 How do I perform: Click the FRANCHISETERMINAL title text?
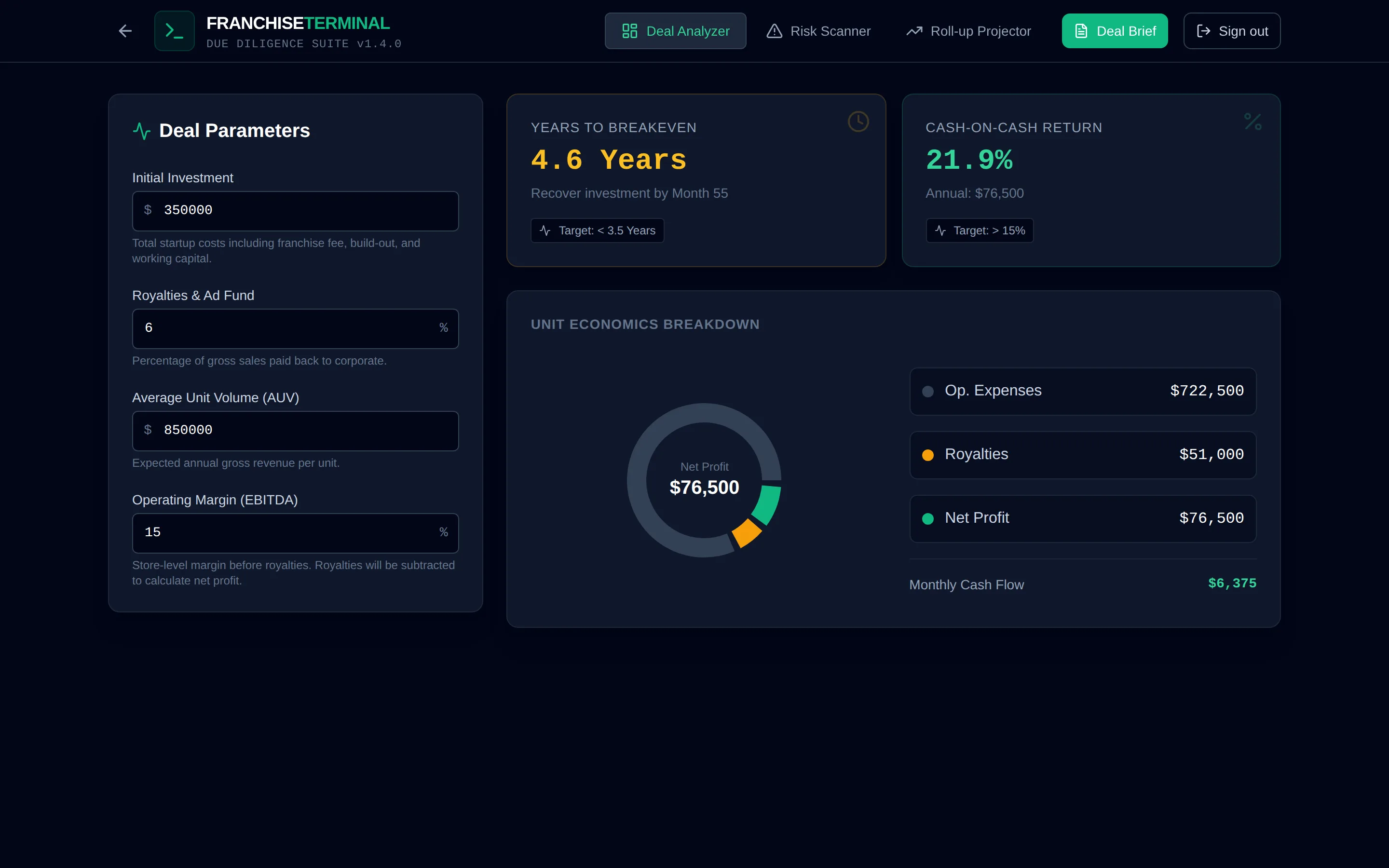coord(298,23)
